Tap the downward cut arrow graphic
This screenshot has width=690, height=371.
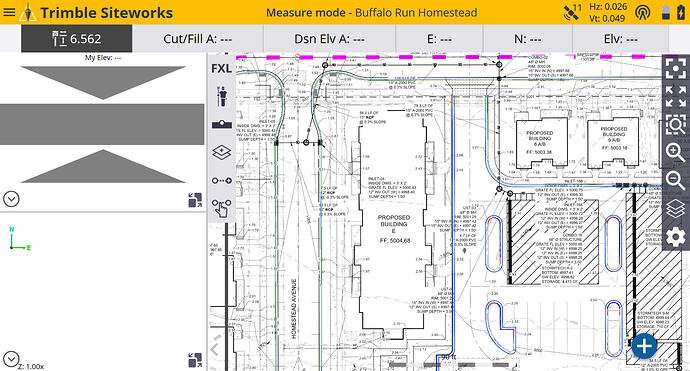pos(103,82)
